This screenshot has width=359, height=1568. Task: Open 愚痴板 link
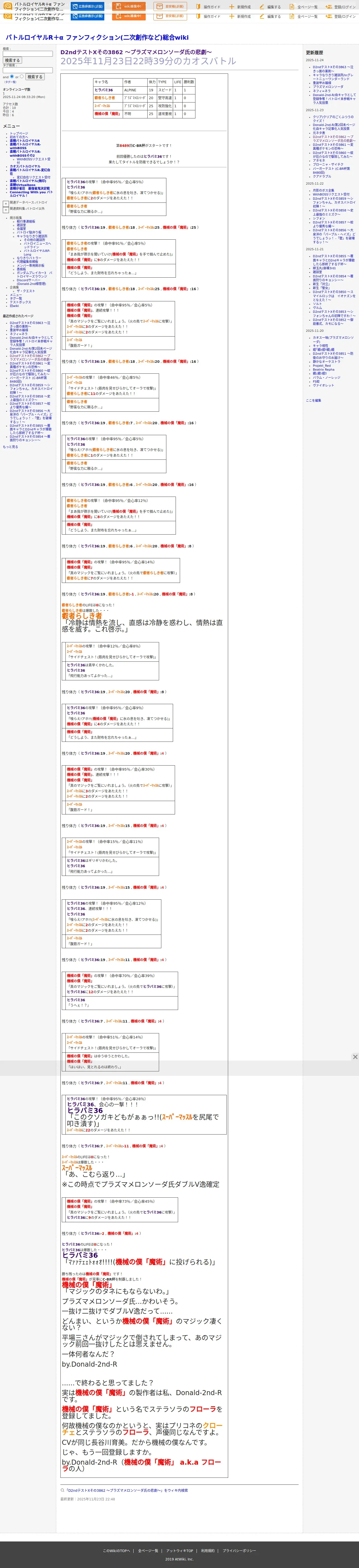[21, 268]
